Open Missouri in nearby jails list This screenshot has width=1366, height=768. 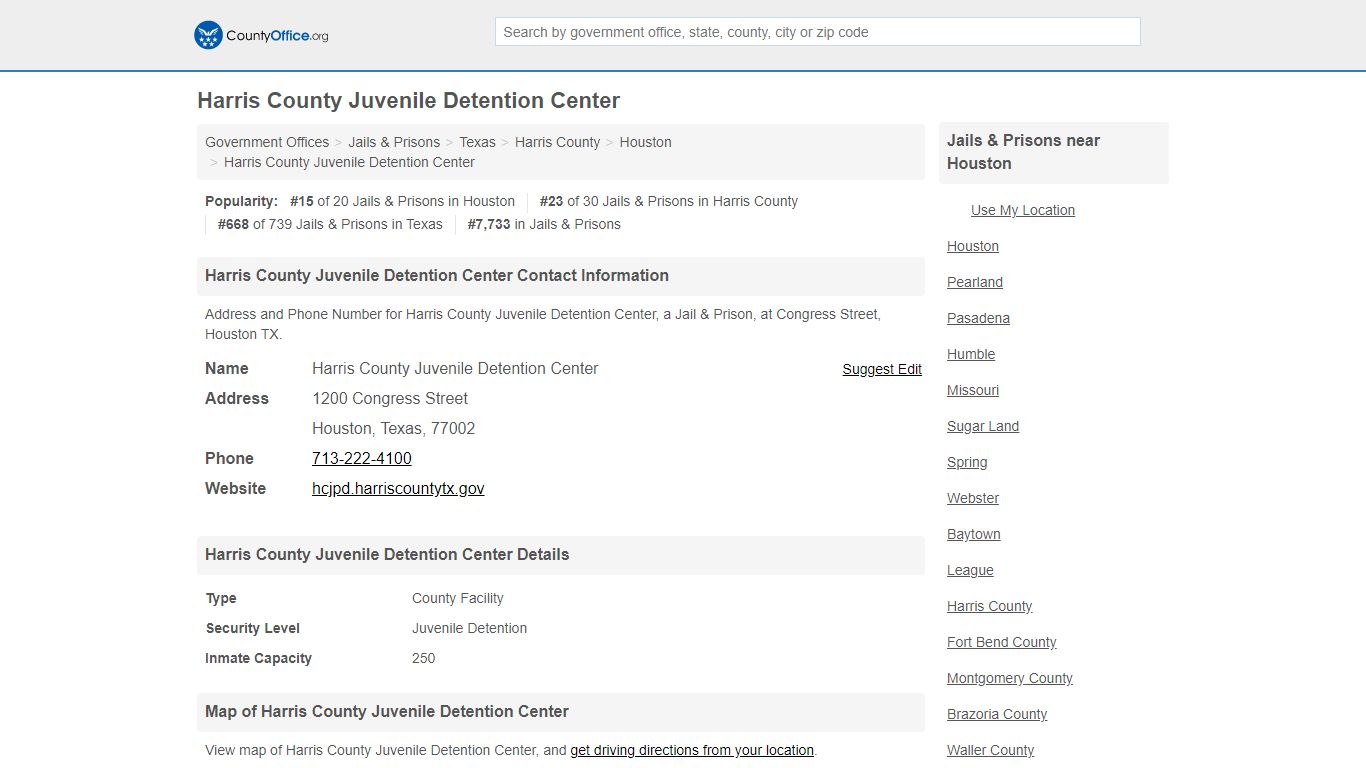973,390
